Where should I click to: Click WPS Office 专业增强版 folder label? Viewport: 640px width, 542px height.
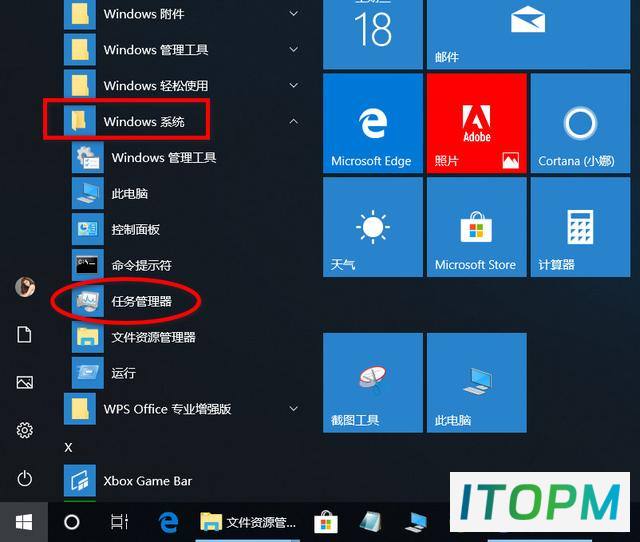coord(167,409)
